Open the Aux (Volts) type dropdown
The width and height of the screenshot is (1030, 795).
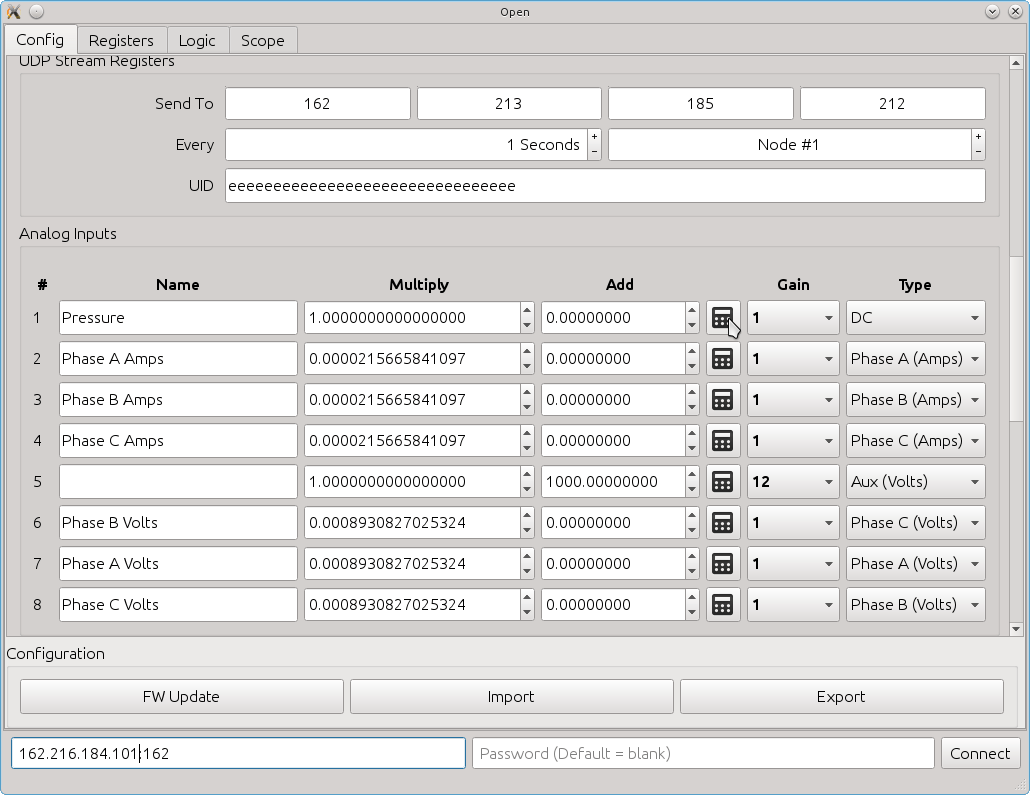coord(915,482)
